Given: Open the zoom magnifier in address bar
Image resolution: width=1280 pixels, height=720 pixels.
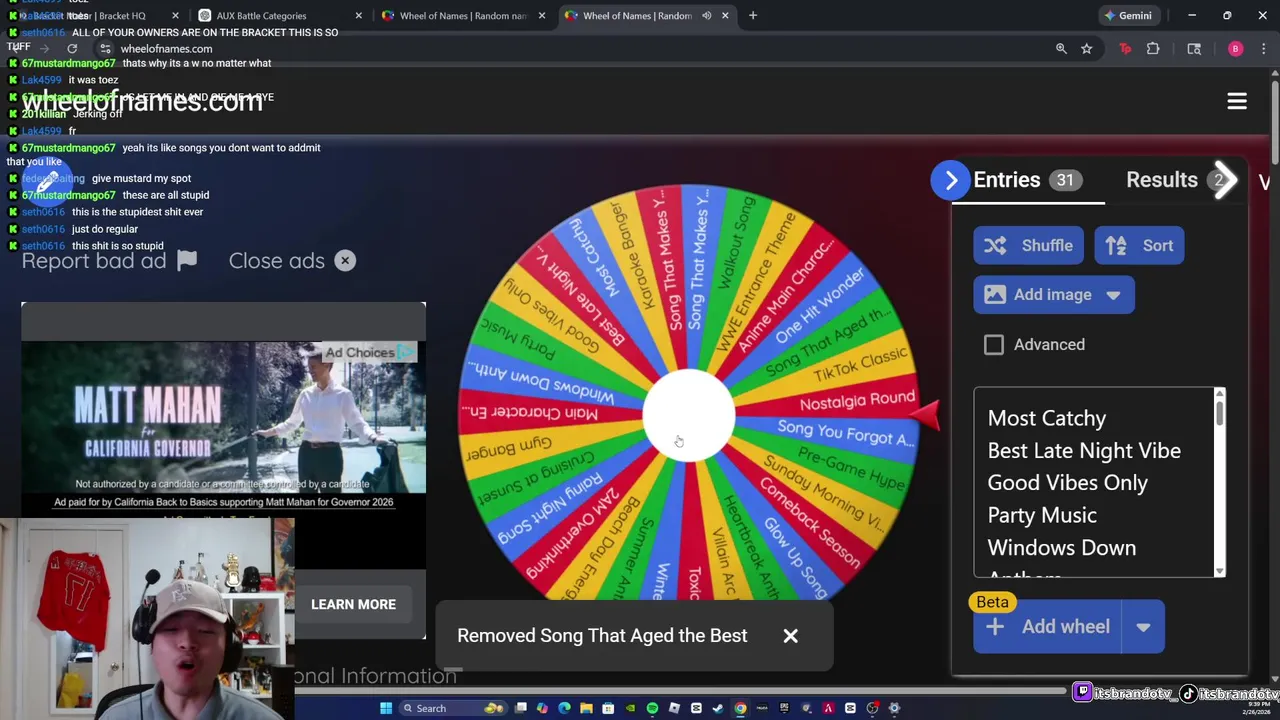Looking at the screenshot, I should (1061, 48).
